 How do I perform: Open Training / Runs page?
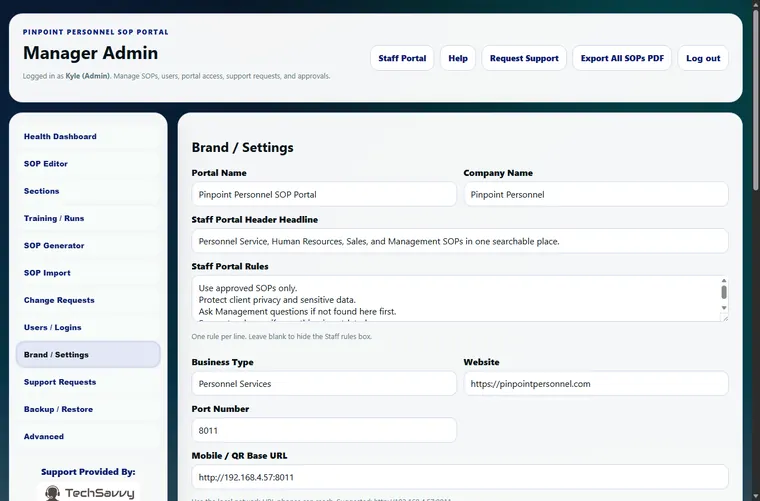coord(88,218)
